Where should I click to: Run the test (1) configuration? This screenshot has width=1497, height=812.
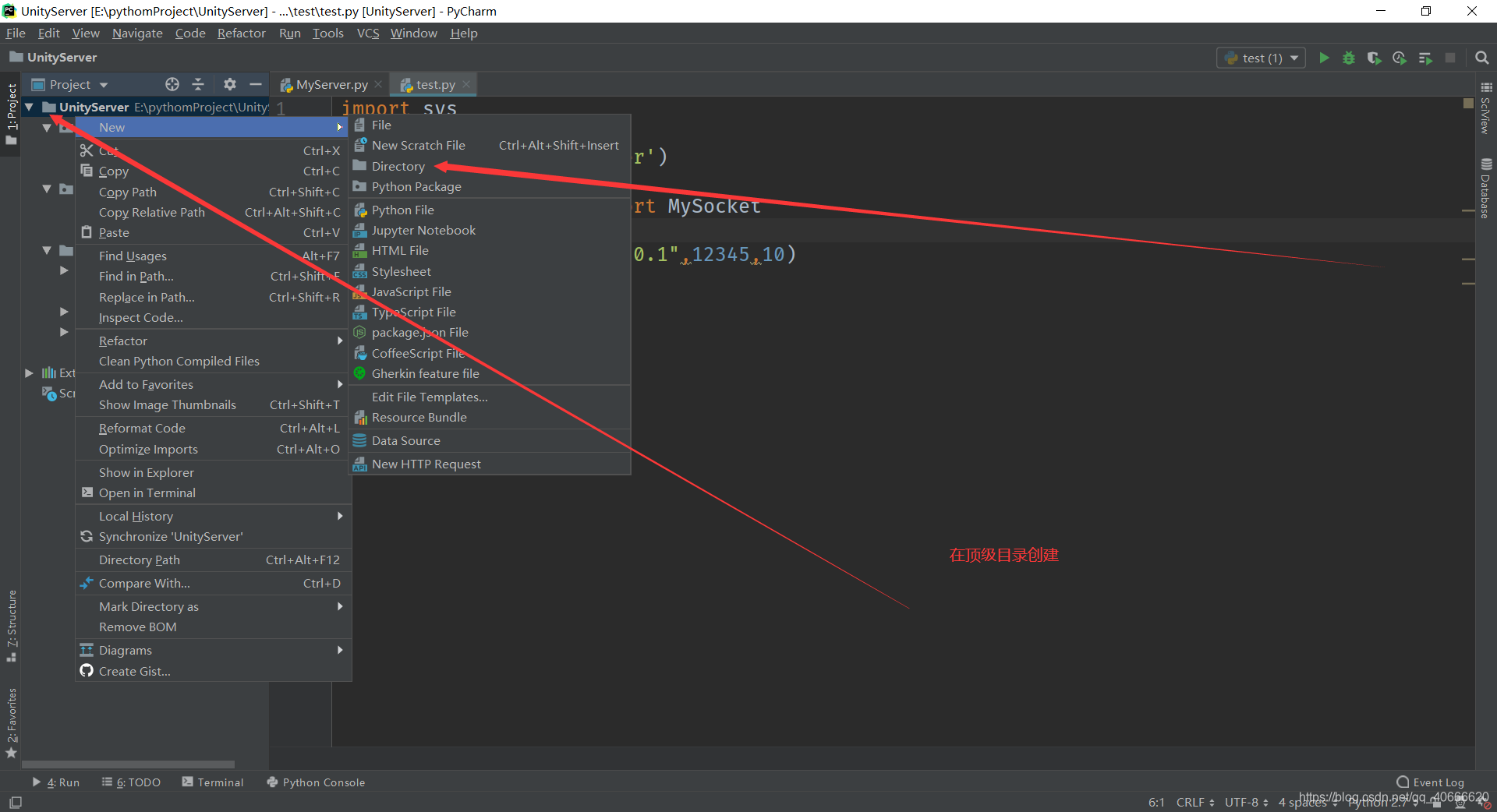(1323, 58)
